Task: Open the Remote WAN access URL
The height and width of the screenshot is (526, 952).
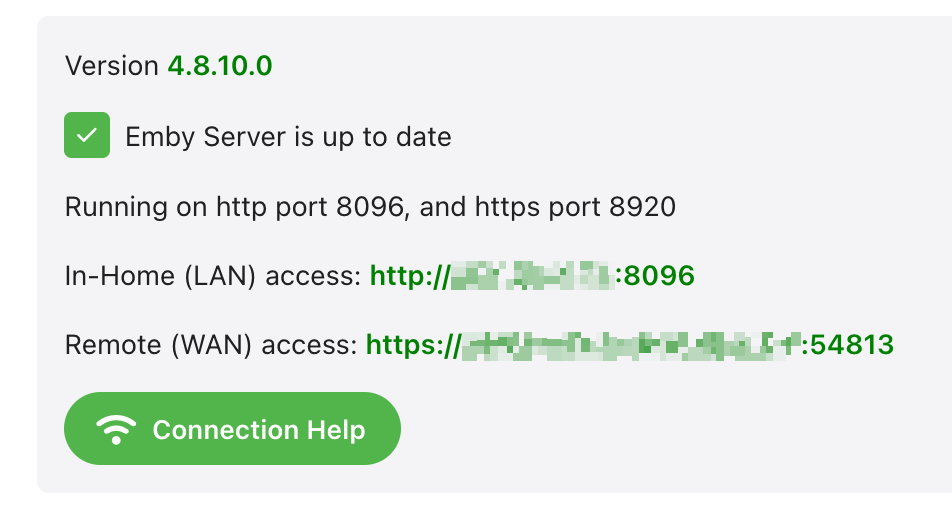Action: click(629, 345)
